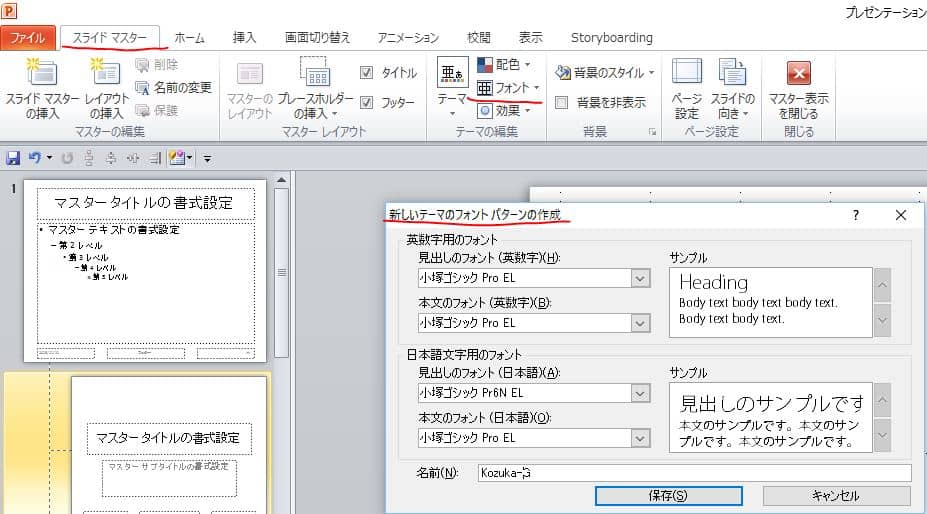Enable the 背景を非表示 checkbox
The image size is (927, 514).
[x=562, y=102]
